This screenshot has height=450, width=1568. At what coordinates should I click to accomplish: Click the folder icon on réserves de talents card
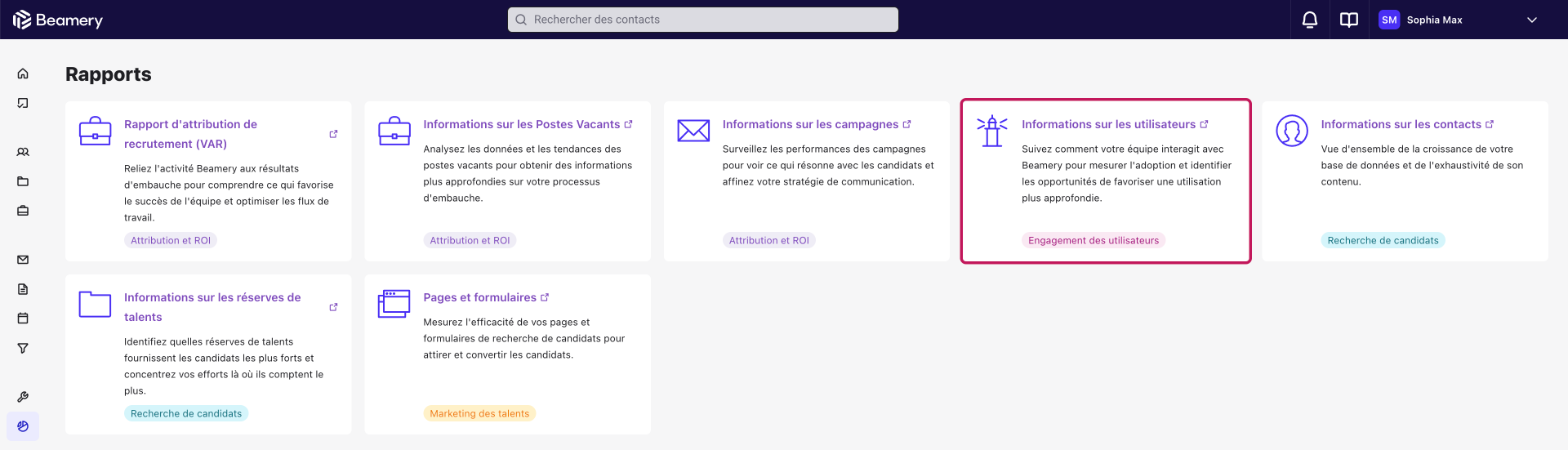point(95,304)
